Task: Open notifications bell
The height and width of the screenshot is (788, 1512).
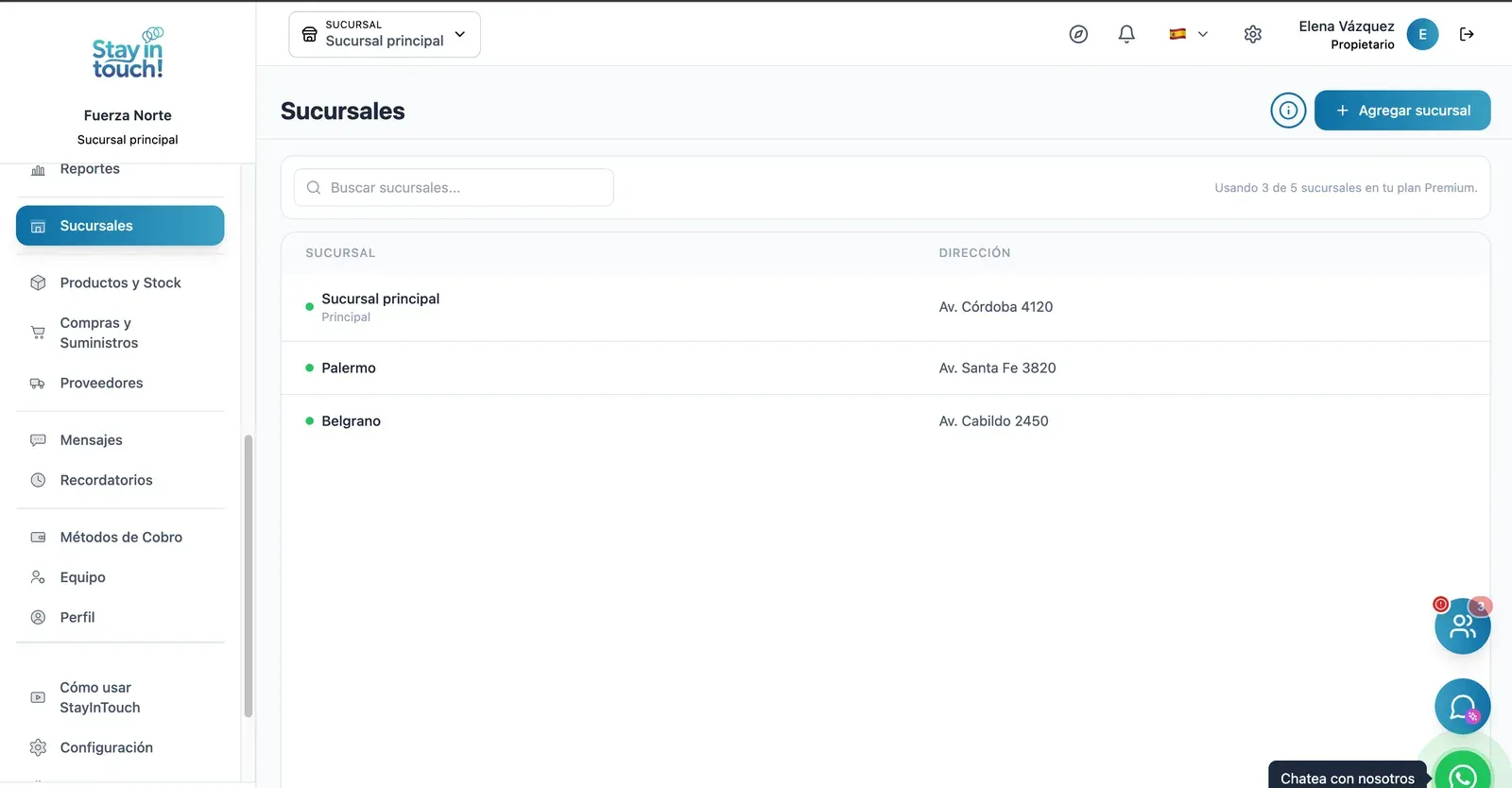Action: click(x=1126, y=34)
